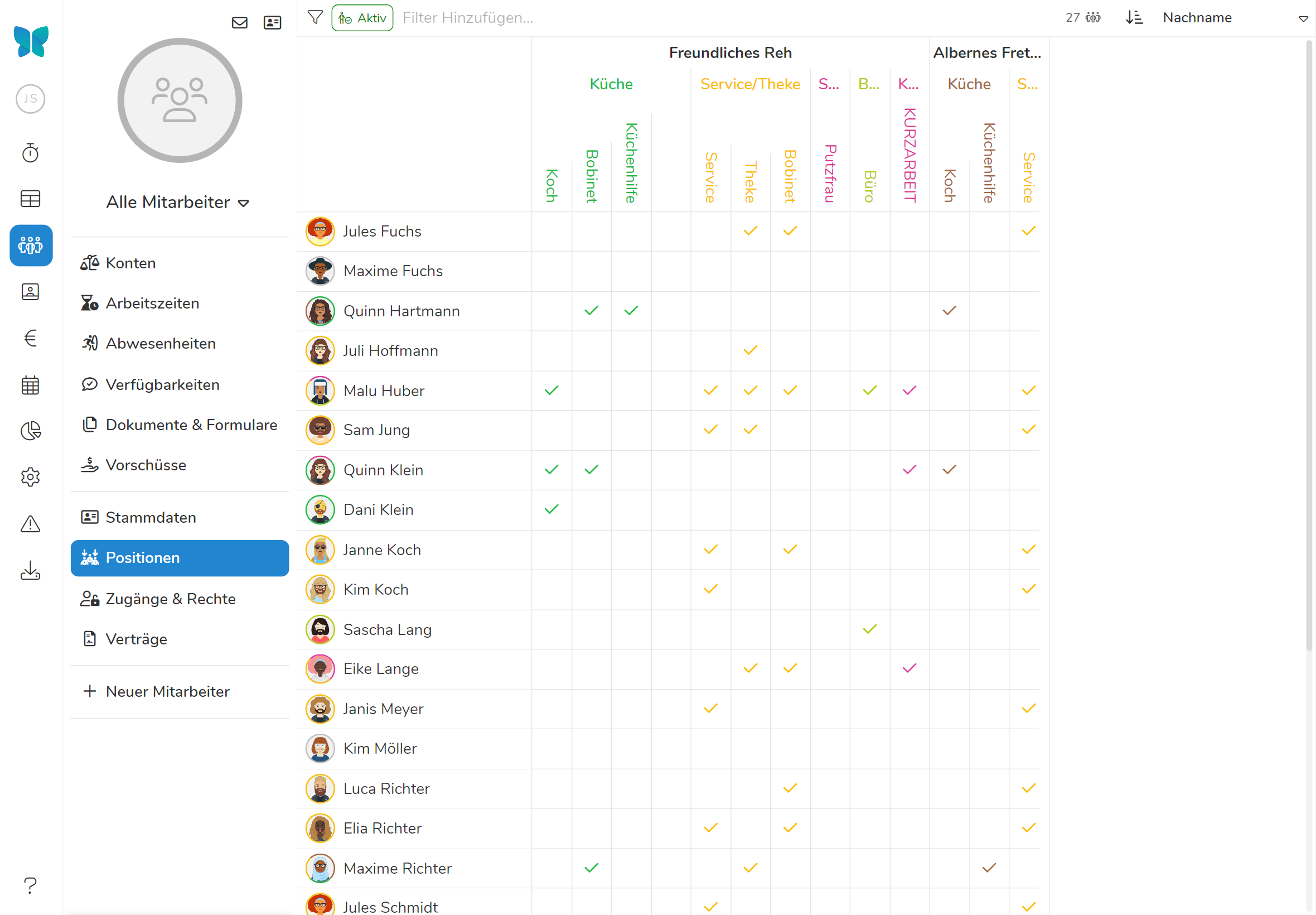
Task: Expand the Alle Mitarbeiter dropdown
Action: [178, 203]
